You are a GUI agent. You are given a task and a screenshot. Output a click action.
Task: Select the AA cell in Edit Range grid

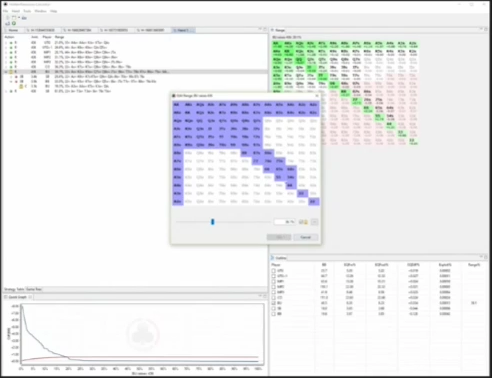(178, 105)
